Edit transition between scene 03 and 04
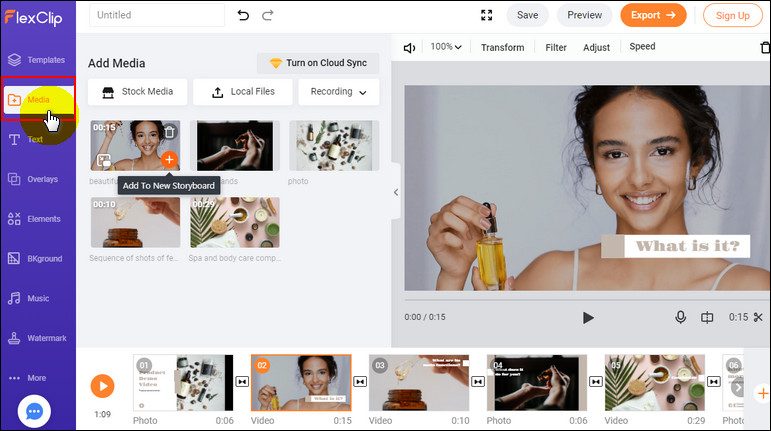771x431 pixels. coord(478,381)
